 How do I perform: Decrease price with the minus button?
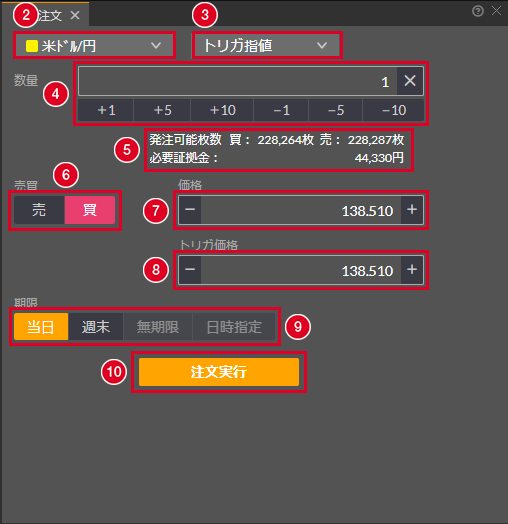190,210
